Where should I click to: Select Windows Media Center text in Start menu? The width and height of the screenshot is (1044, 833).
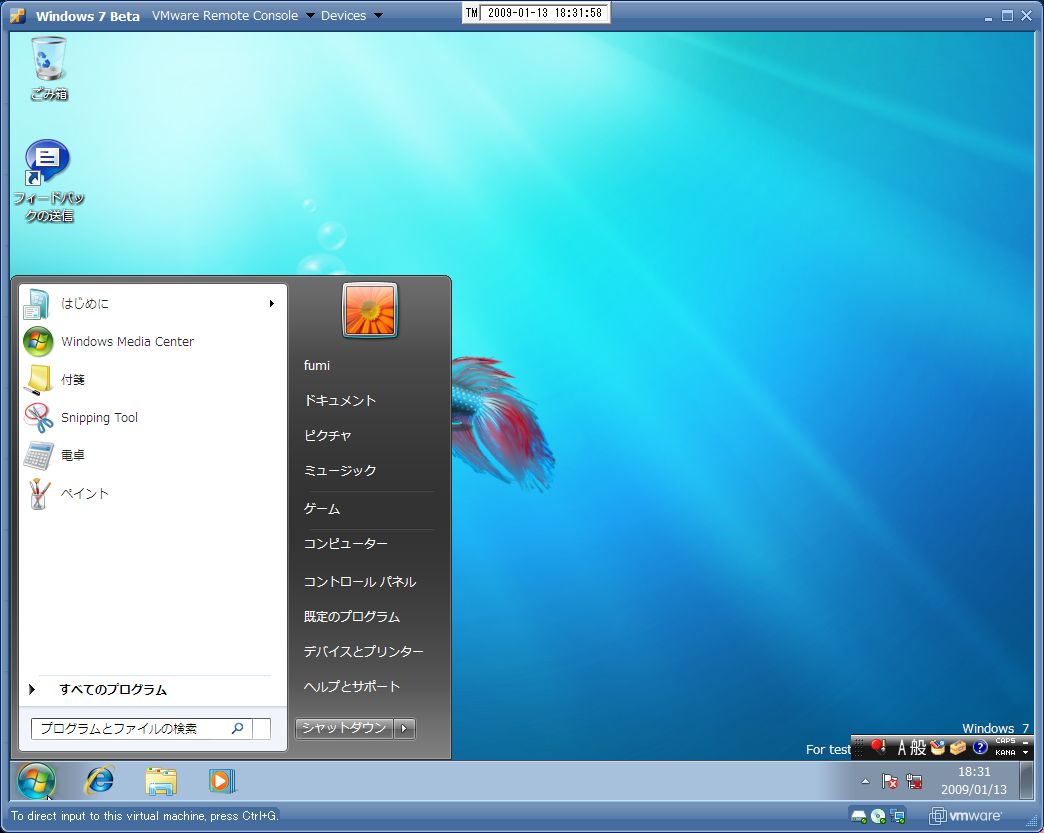click(x=127, y=342)
